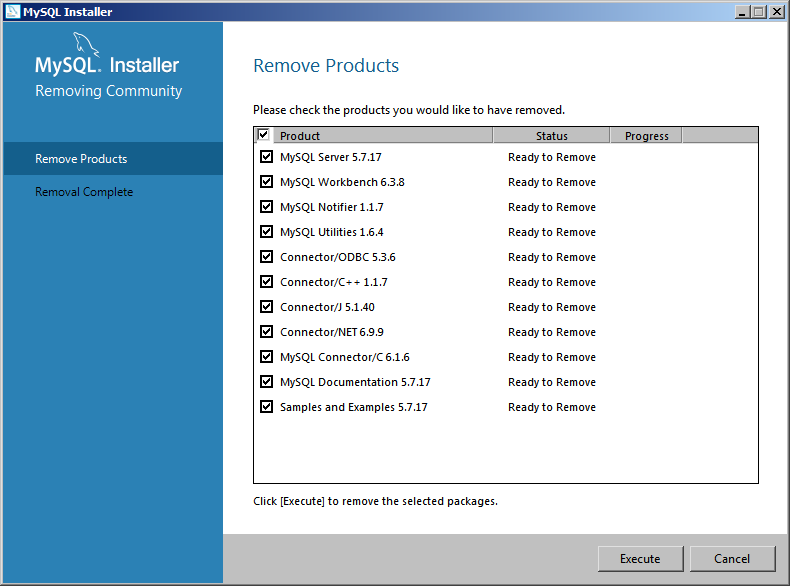Screen dimensions: 790x586
Task: Uncheck Connector/NET 6.9.9 checkbox
Action: 267,332
